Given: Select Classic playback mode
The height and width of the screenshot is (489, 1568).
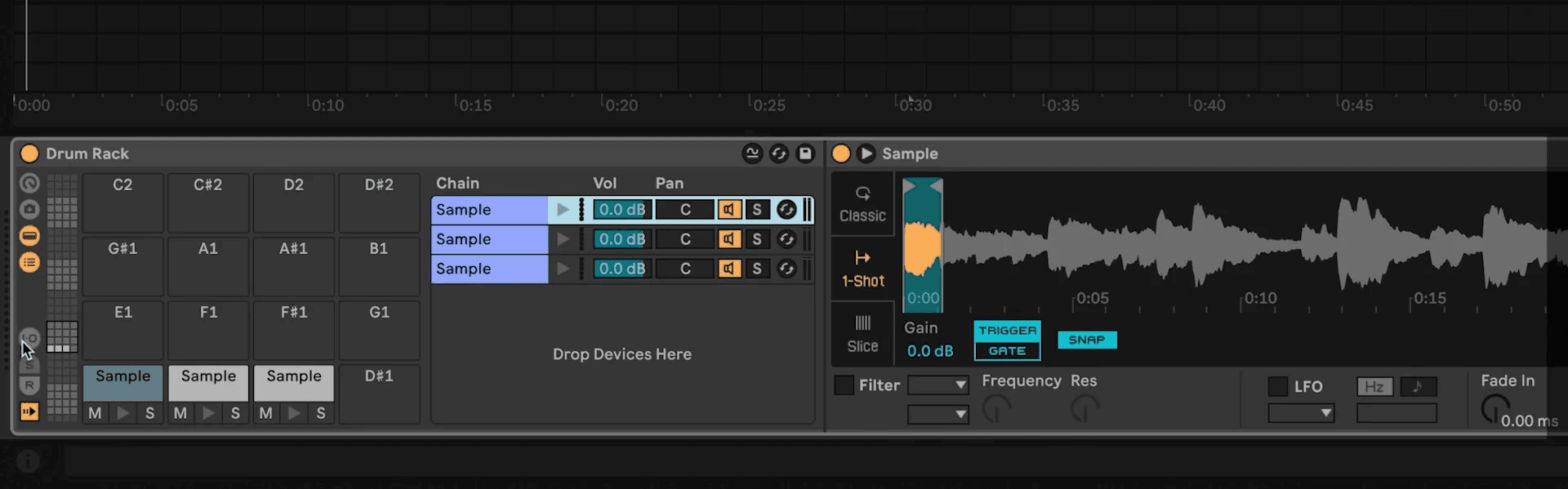Looking at the screenshot, I should click(x=862, y=204).
